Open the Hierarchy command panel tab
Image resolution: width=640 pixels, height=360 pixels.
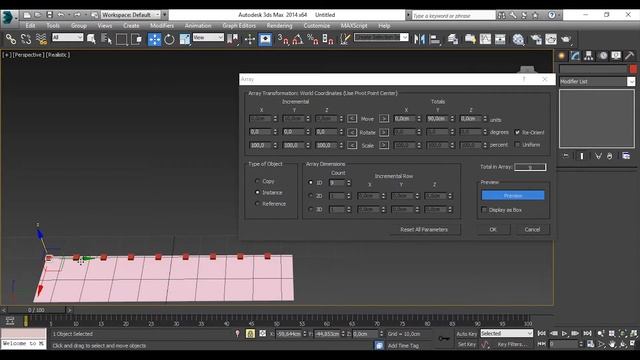pyautogui.click(x=589, y=56)
